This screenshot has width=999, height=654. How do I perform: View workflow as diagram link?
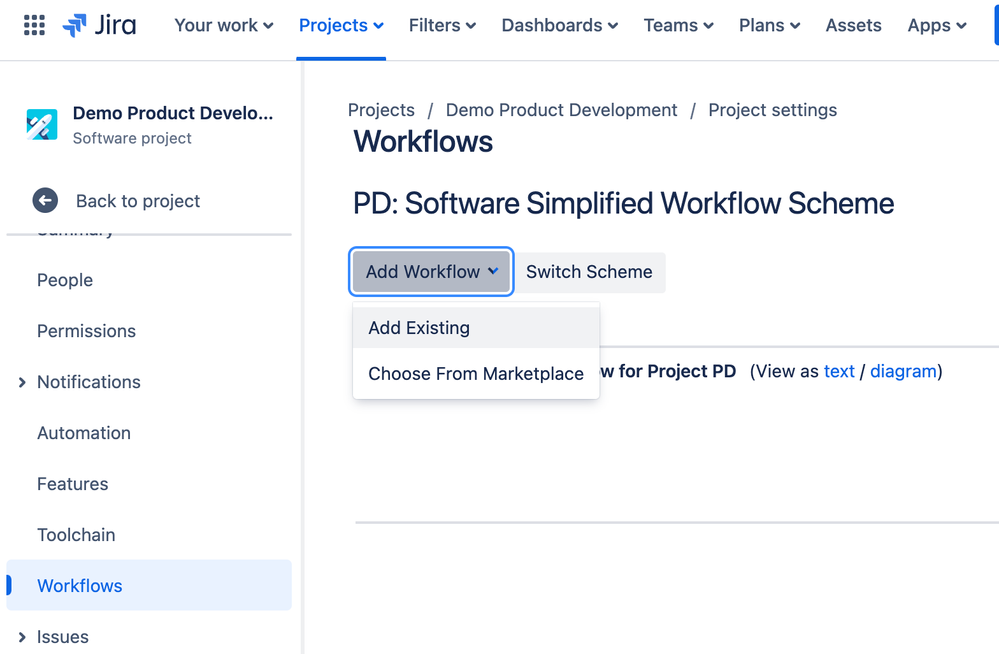pos(903,371)
